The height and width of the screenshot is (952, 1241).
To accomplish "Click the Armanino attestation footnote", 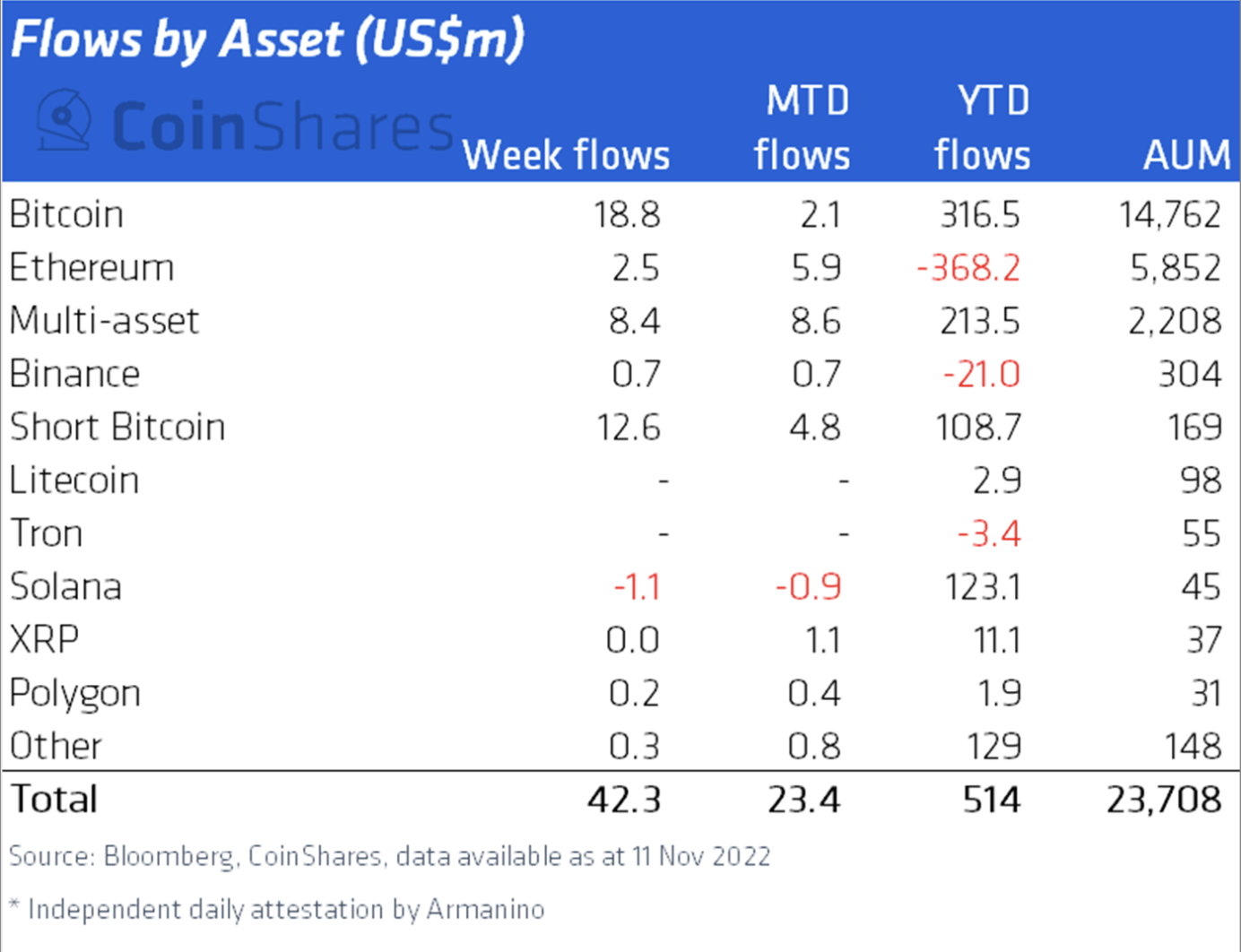I will pos(278,909).
